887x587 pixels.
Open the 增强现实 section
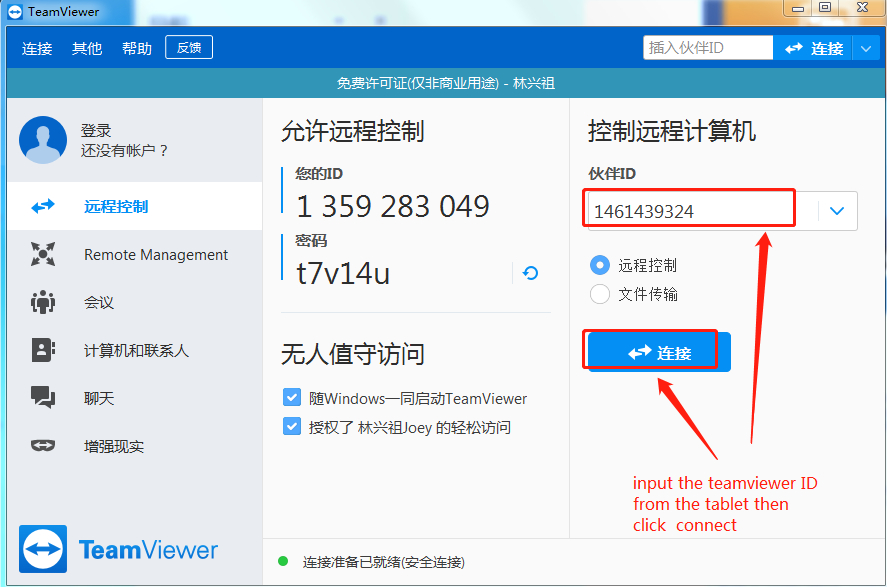tap(135, 446)
